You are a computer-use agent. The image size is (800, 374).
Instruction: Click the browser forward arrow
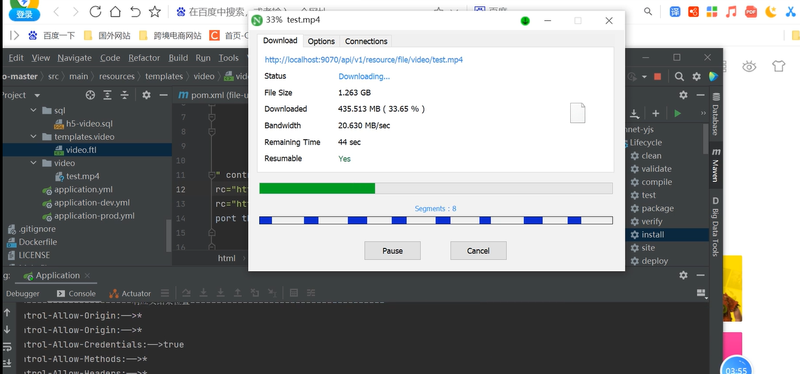click(76, 11)
